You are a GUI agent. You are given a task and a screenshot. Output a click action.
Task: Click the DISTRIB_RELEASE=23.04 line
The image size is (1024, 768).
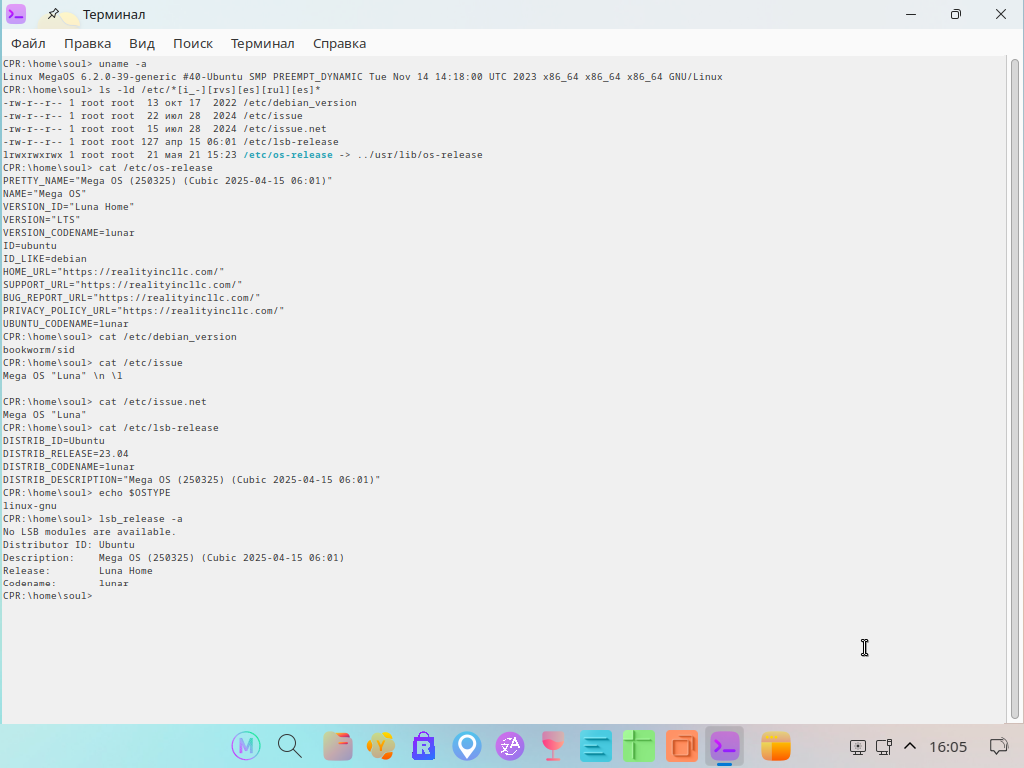65,454
